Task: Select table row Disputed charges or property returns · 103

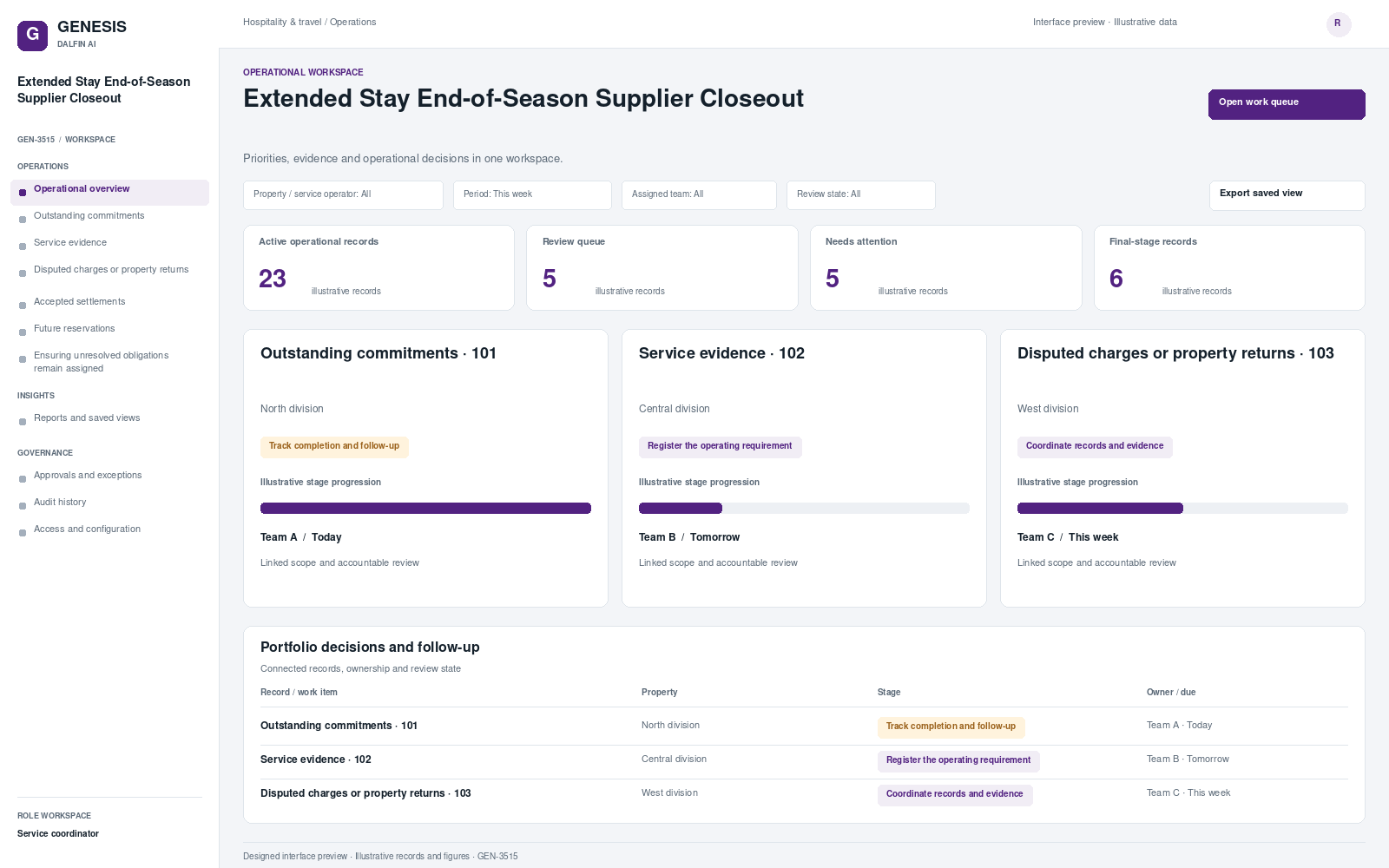Action: [804, 794]
